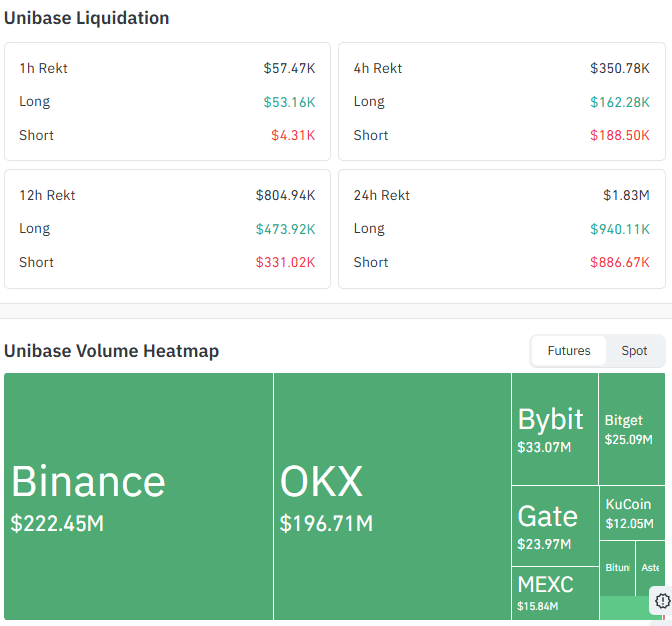Select the Binance heatmap tile
Viewport: 672px width, 626px height.
pyautogui.click(x=138, y=496)
